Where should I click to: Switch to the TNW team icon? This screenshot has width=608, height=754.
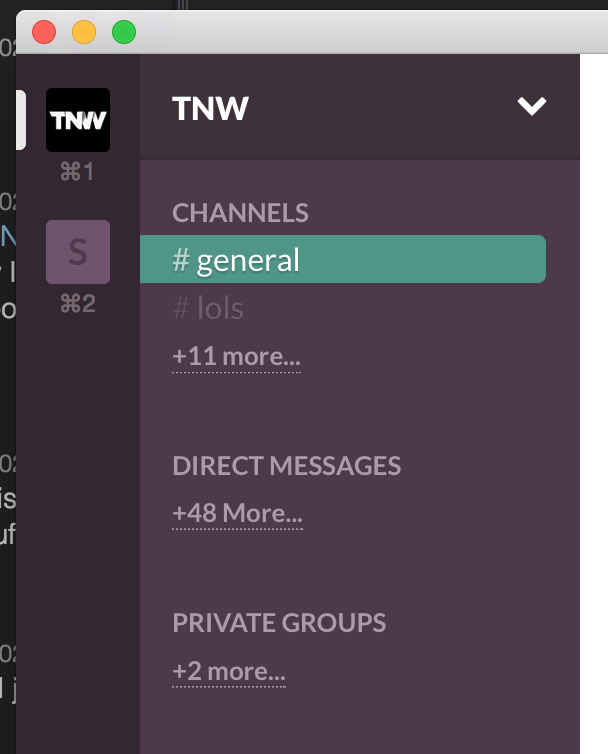78,120
